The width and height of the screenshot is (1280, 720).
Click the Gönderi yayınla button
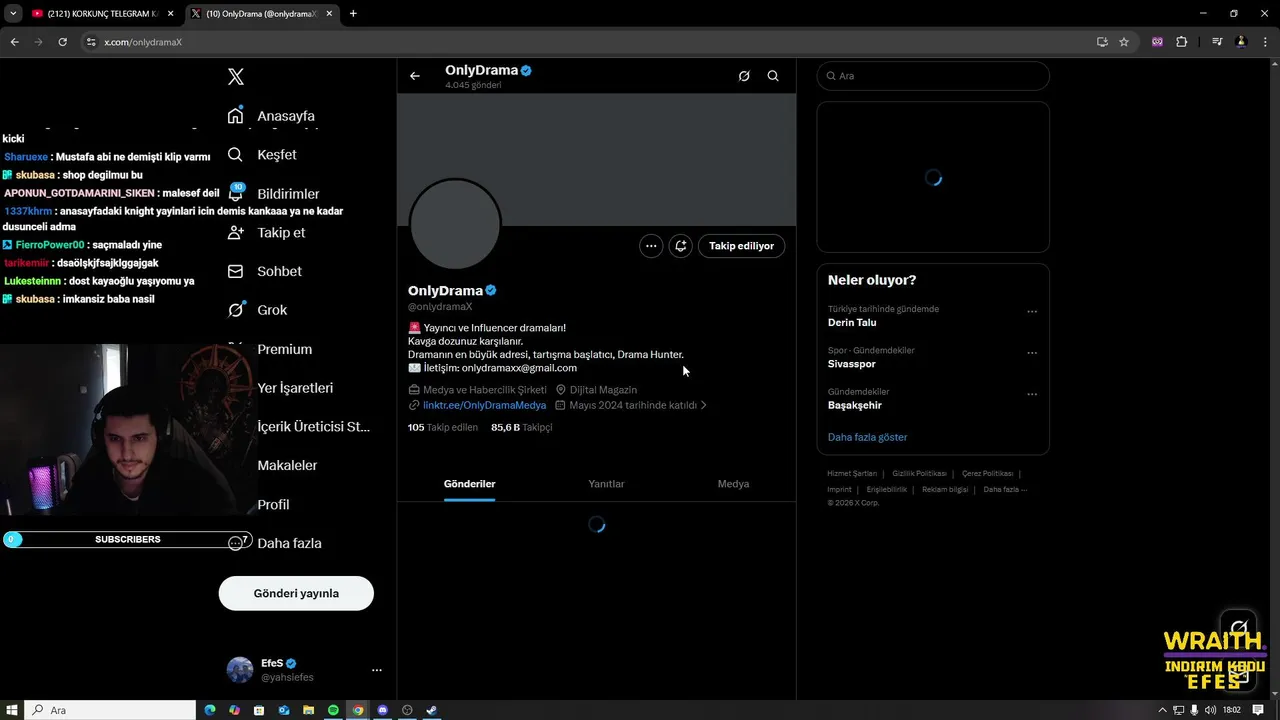point(296,593)
